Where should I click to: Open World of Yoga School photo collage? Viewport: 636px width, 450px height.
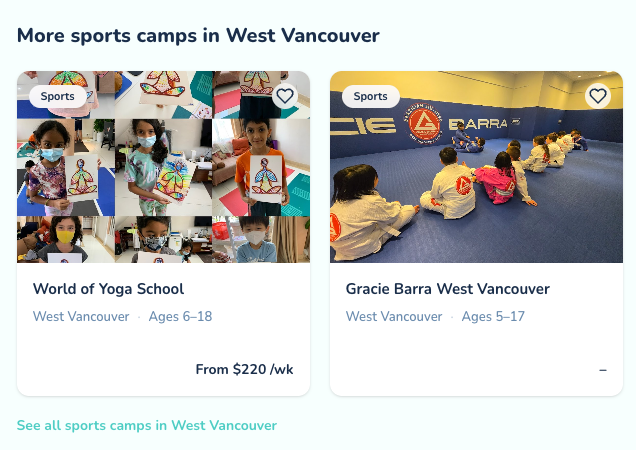(x=163, y=167)
